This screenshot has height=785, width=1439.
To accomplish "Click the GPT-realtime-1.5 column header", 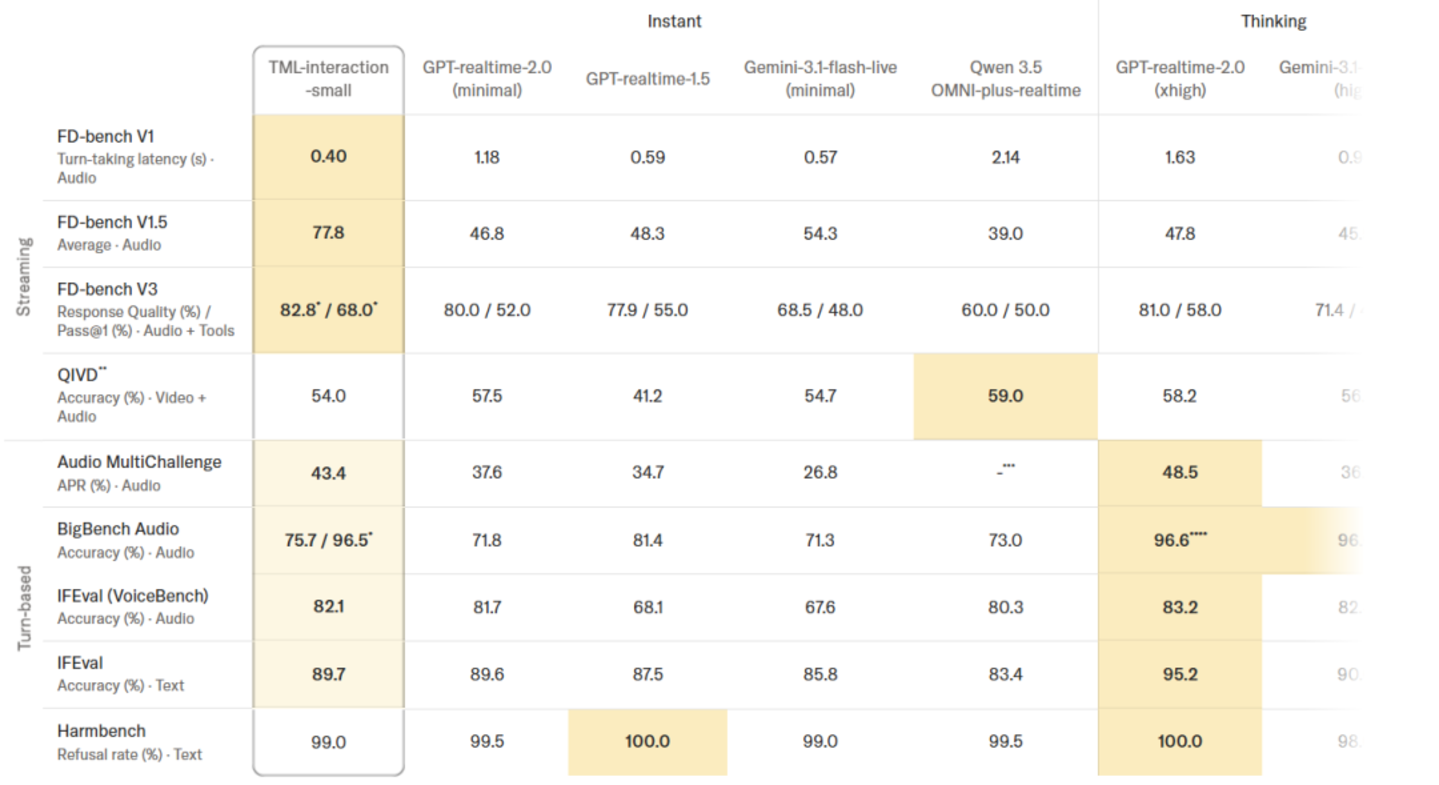I will (x=648, y=79).
